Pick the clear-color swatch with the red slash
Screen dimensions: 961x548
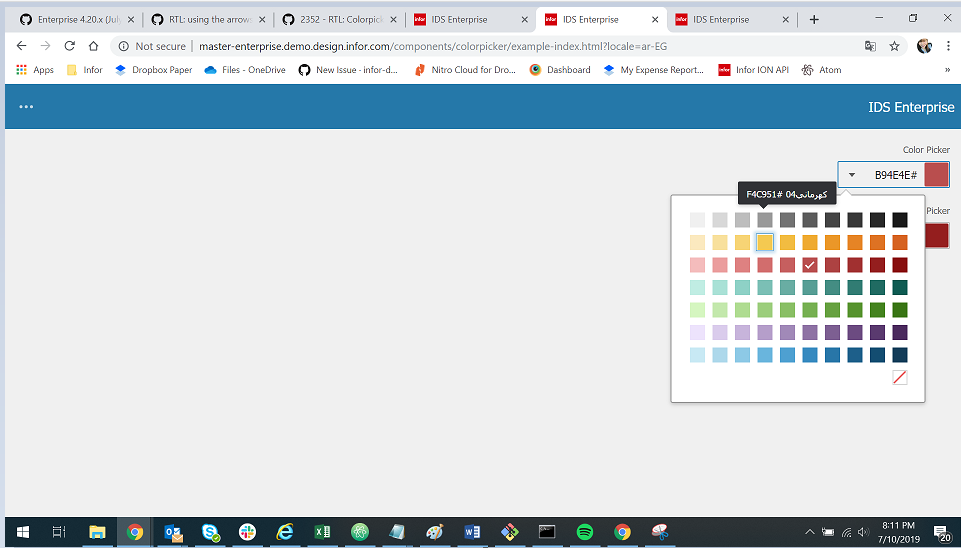click(900, 377)
